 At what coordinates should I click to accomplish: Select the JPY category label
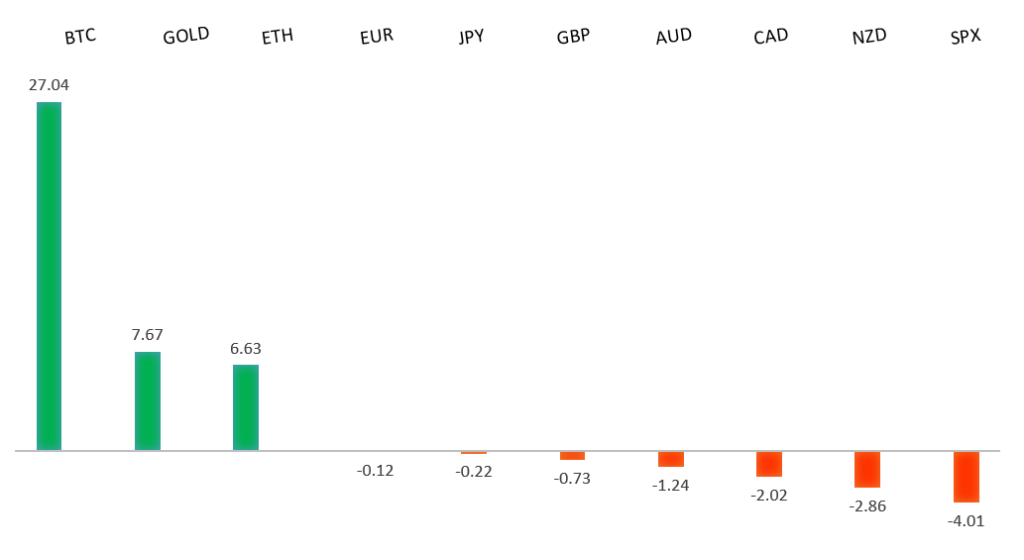coord(473,37)
